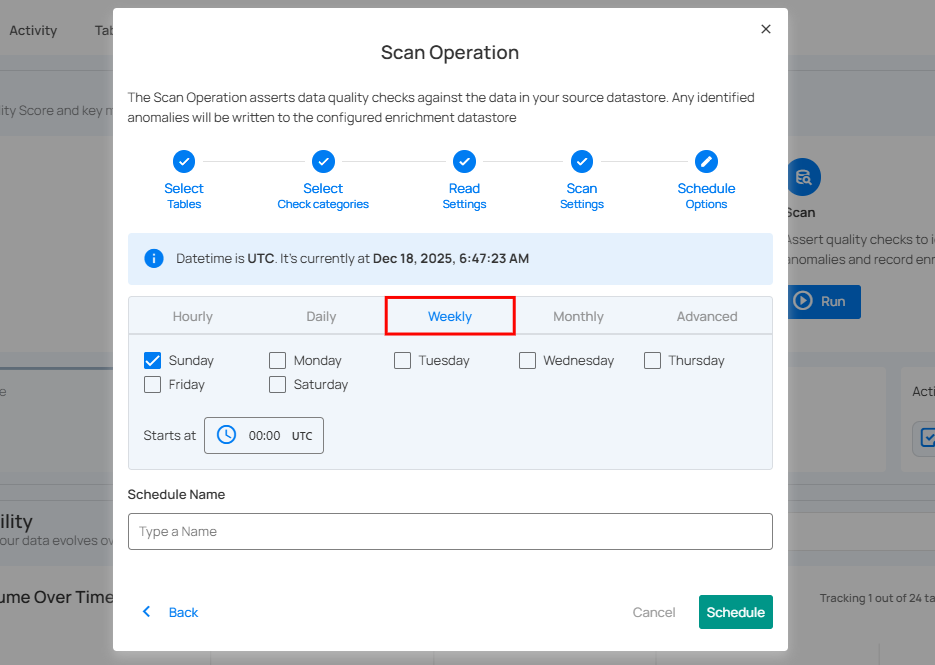
Task: Go back using the Back link
Action: point(171,612)
